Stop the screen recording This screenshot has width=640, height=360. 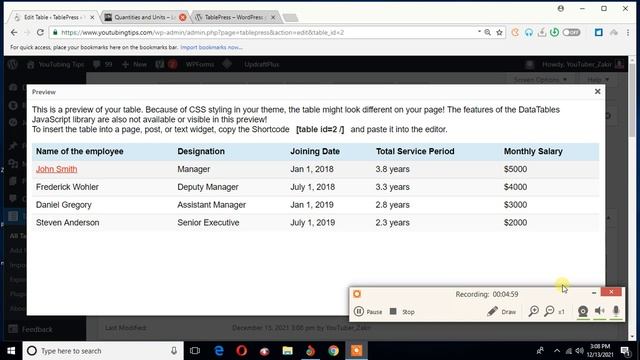(402, 311)
